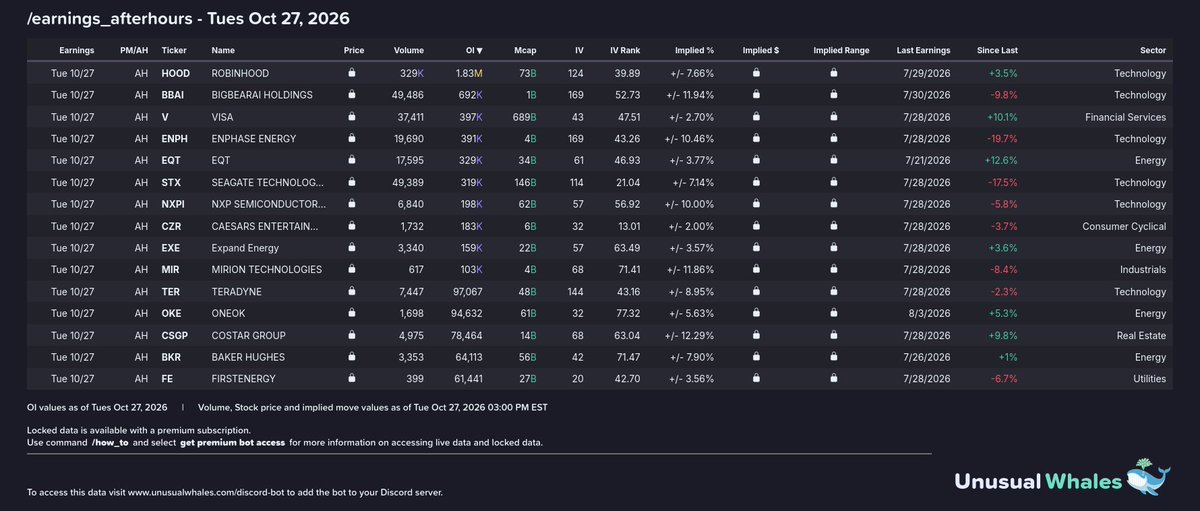The width and height of the screenshot is (1200, 511).
Task: Click the MIRION TECHNOLOGIES name
Action: tap(267, 270)
